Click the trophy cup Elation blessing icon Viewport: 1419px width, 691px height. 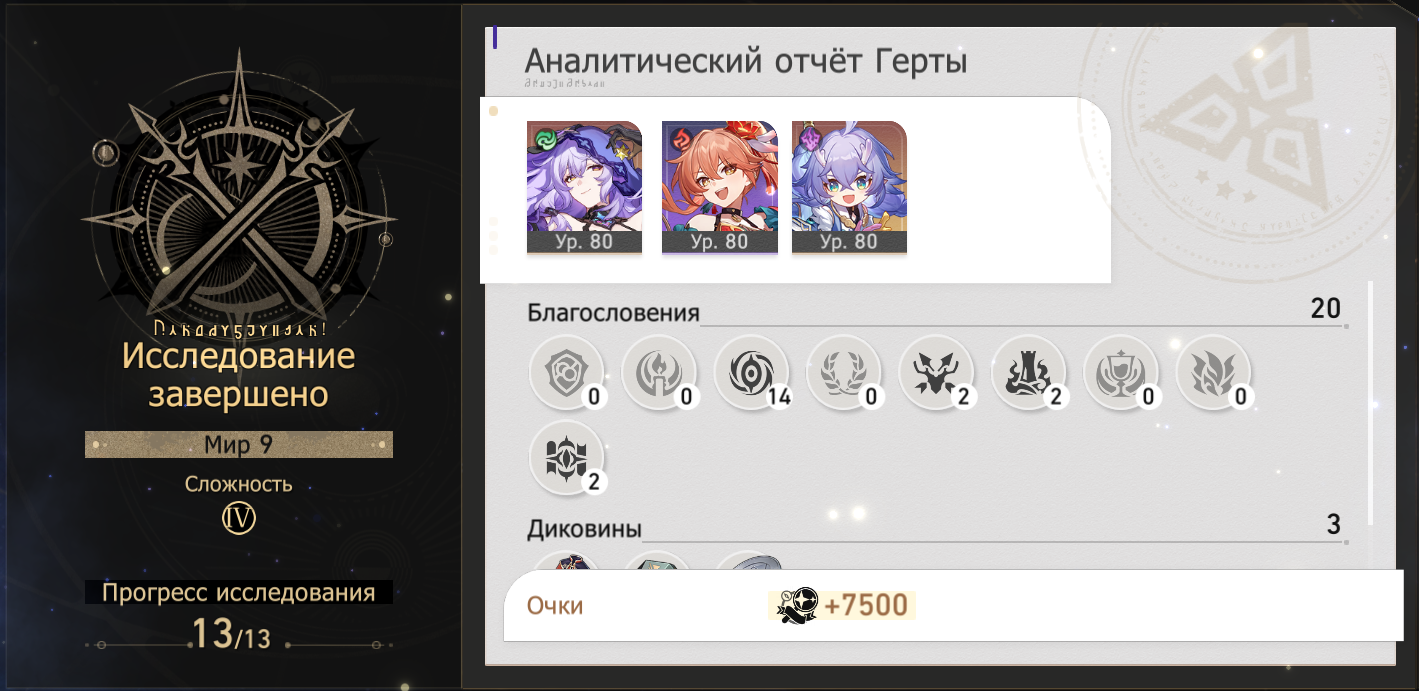[x=1121, y=373]
